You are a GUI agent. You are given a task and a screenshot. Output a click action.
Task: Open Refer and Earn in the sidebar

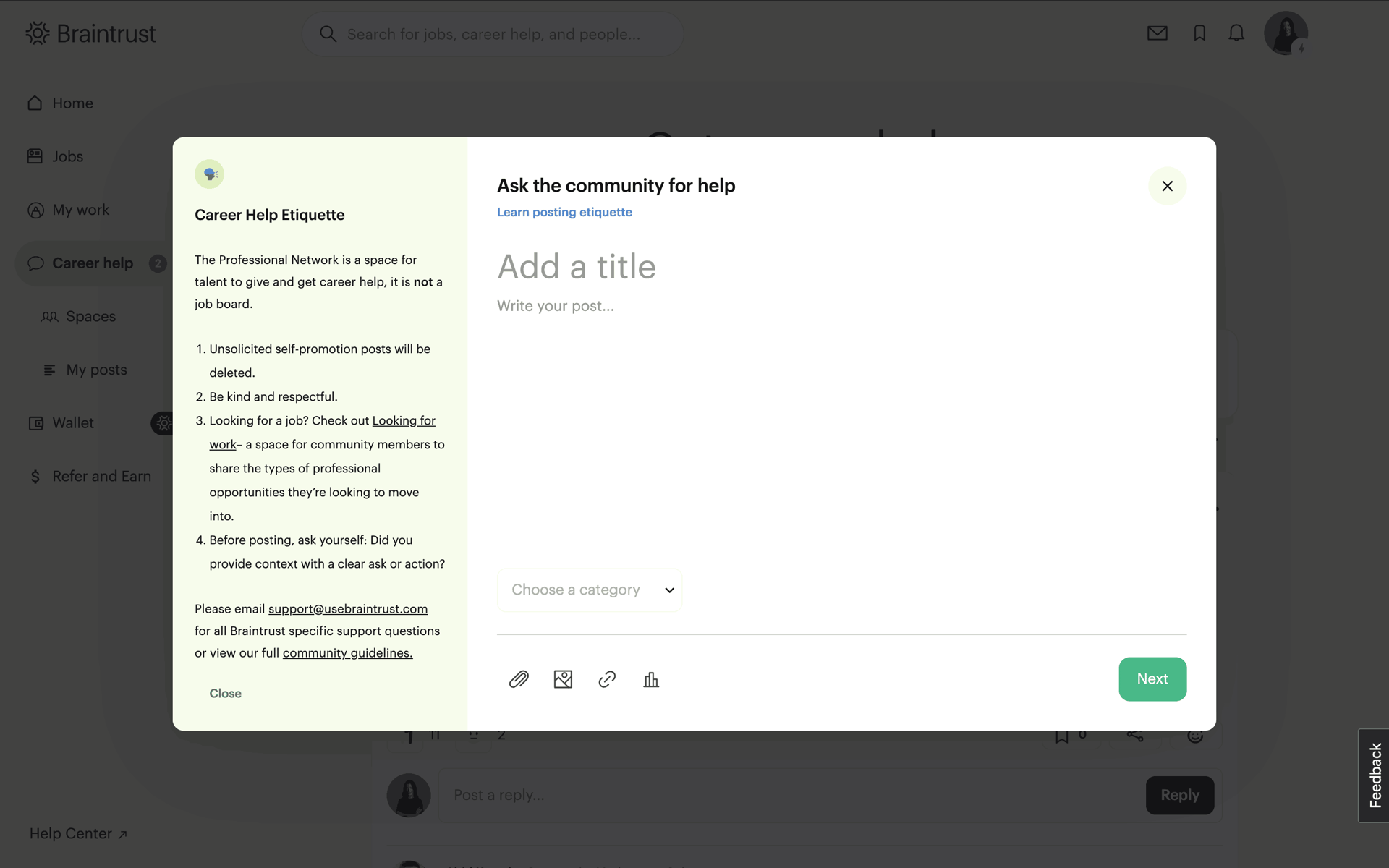(x=101, y=477)
